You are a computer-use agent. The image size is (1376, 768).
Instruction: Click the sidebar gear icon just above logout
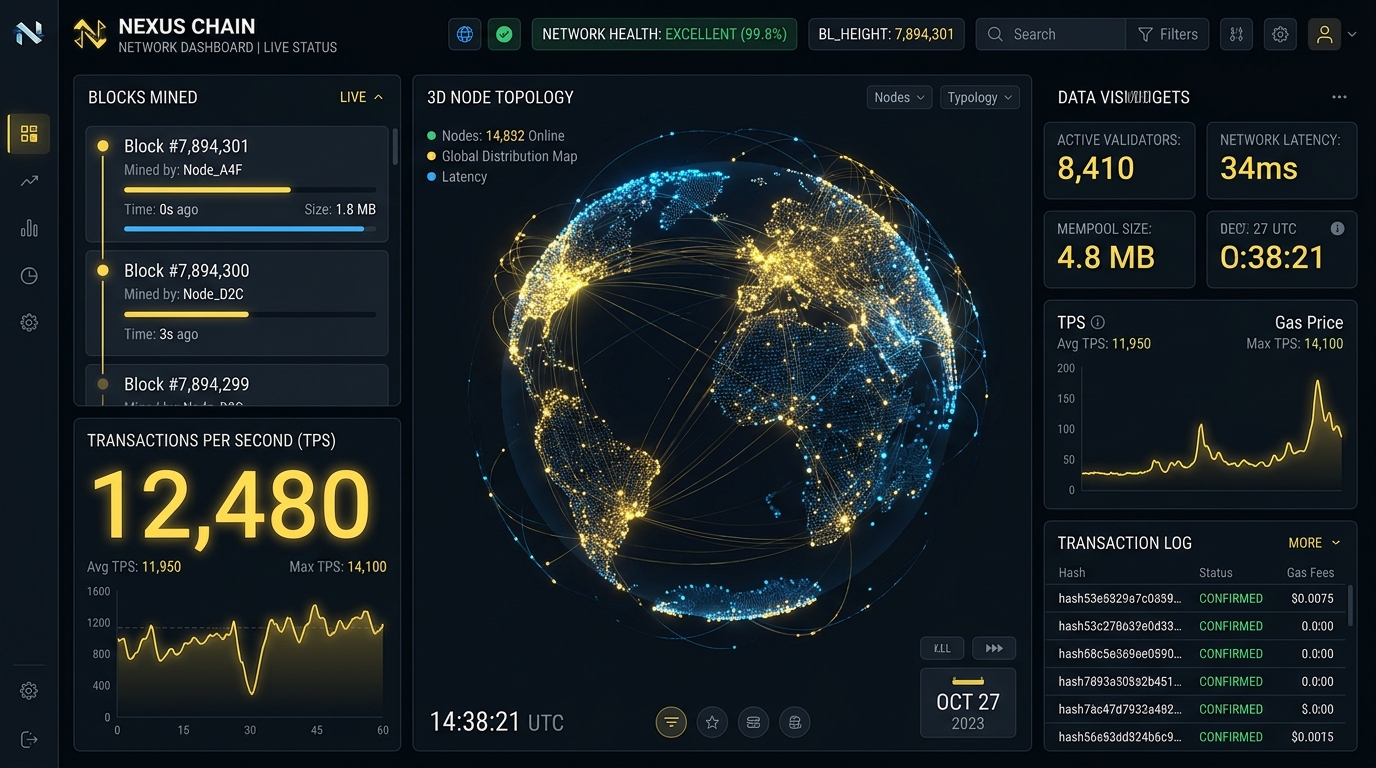pos(29,691)
